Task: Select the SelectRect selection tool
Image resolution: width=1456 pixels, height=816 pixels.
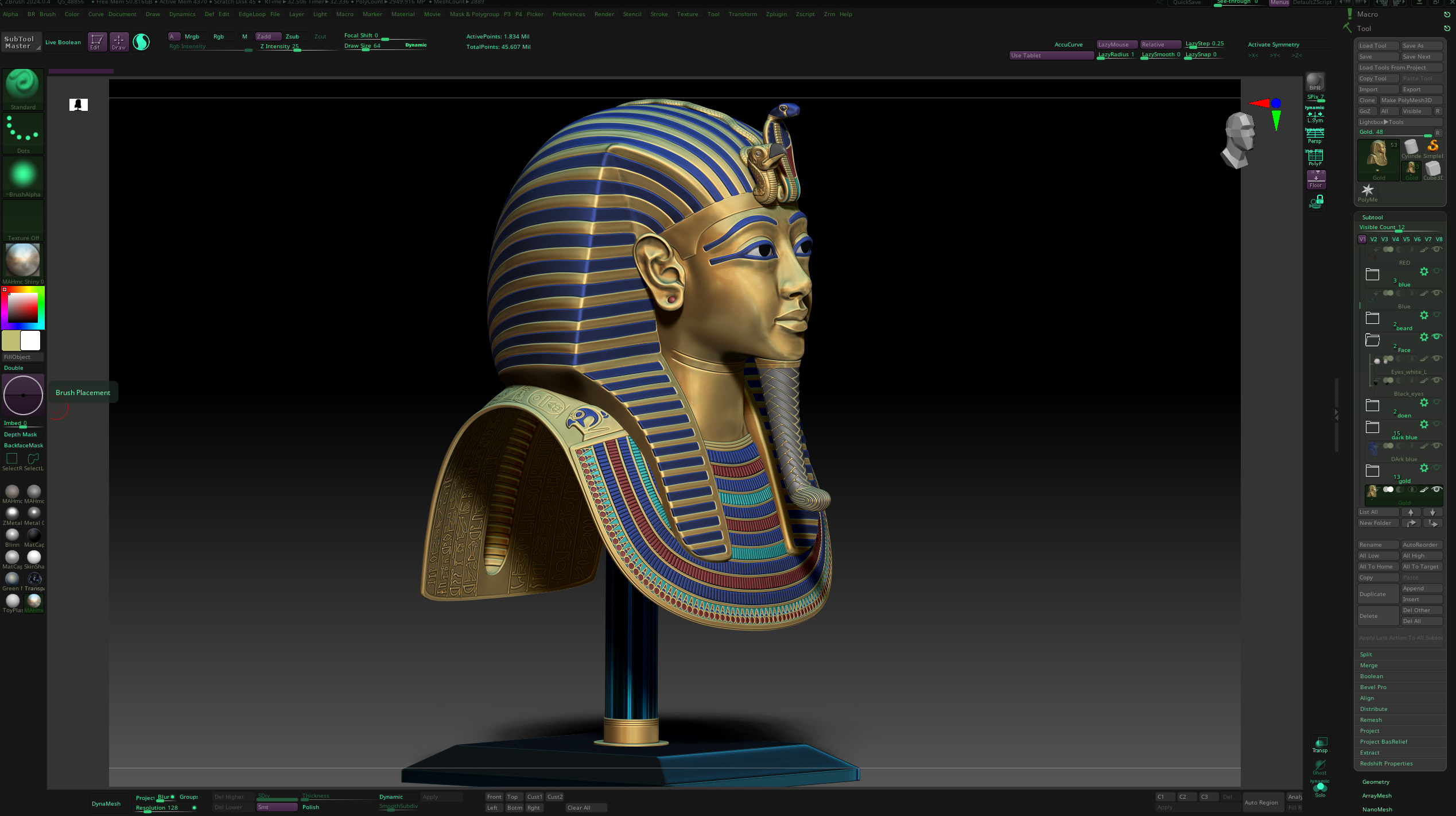Action: point(12,461)
